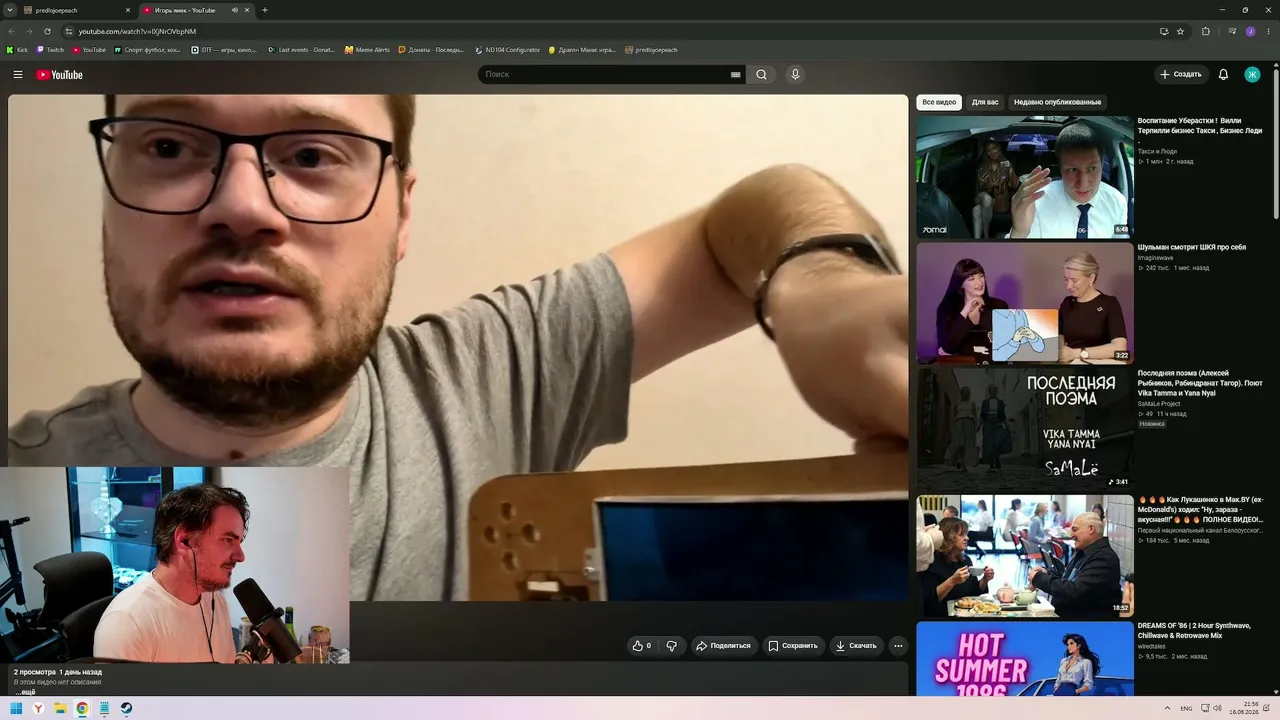
Task: Open "Шульман смотрит ШКЯ про себя" title
Action: coord(1192,247)
